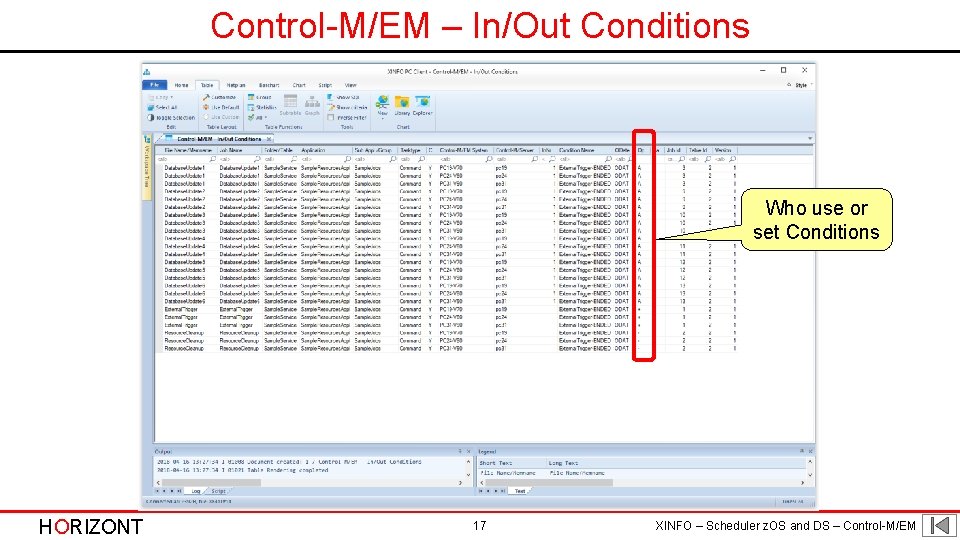960x540 pixels.
Task: Open the document tab list dropdown arrow
Action: coord(809,139)
